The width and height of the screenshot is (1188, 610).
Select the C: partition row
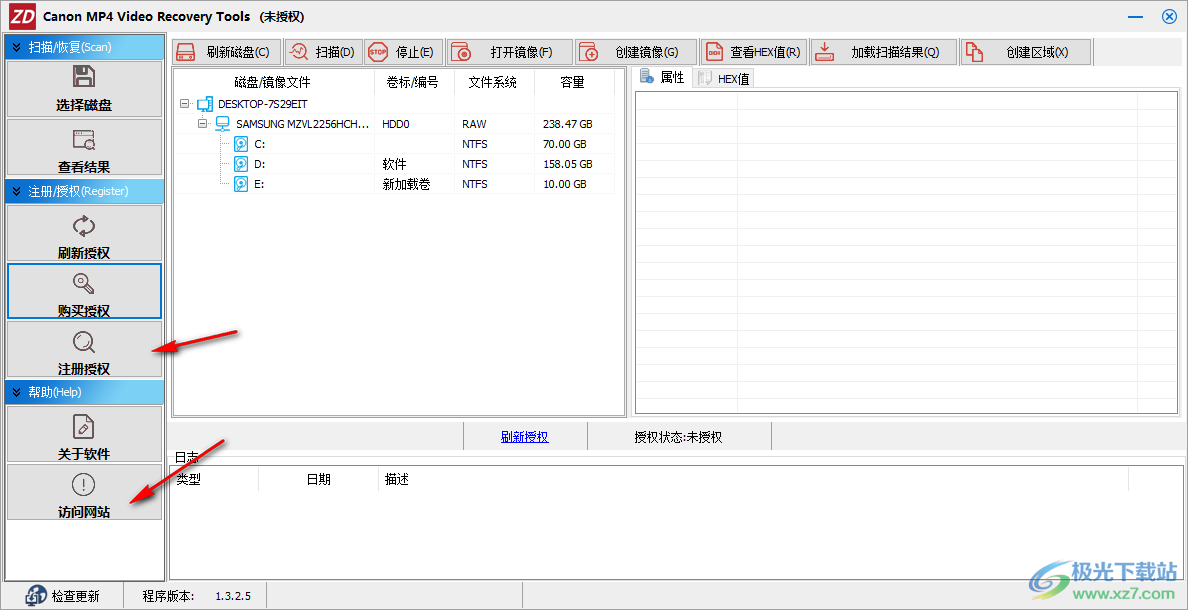[x=394, y=144]
